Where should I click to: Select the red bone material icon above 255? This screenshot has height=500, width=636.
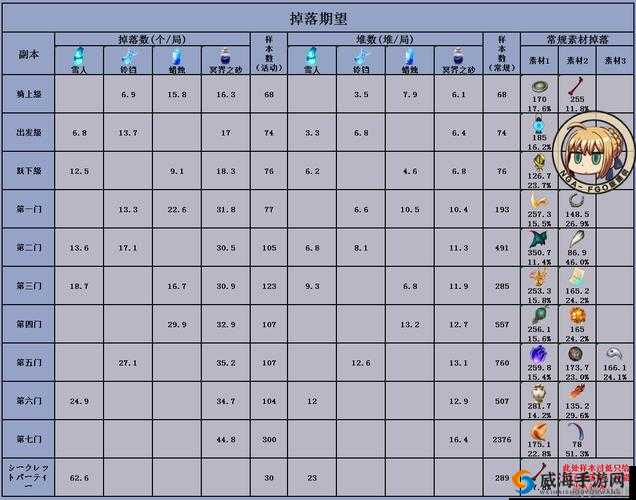coord(576,86)
